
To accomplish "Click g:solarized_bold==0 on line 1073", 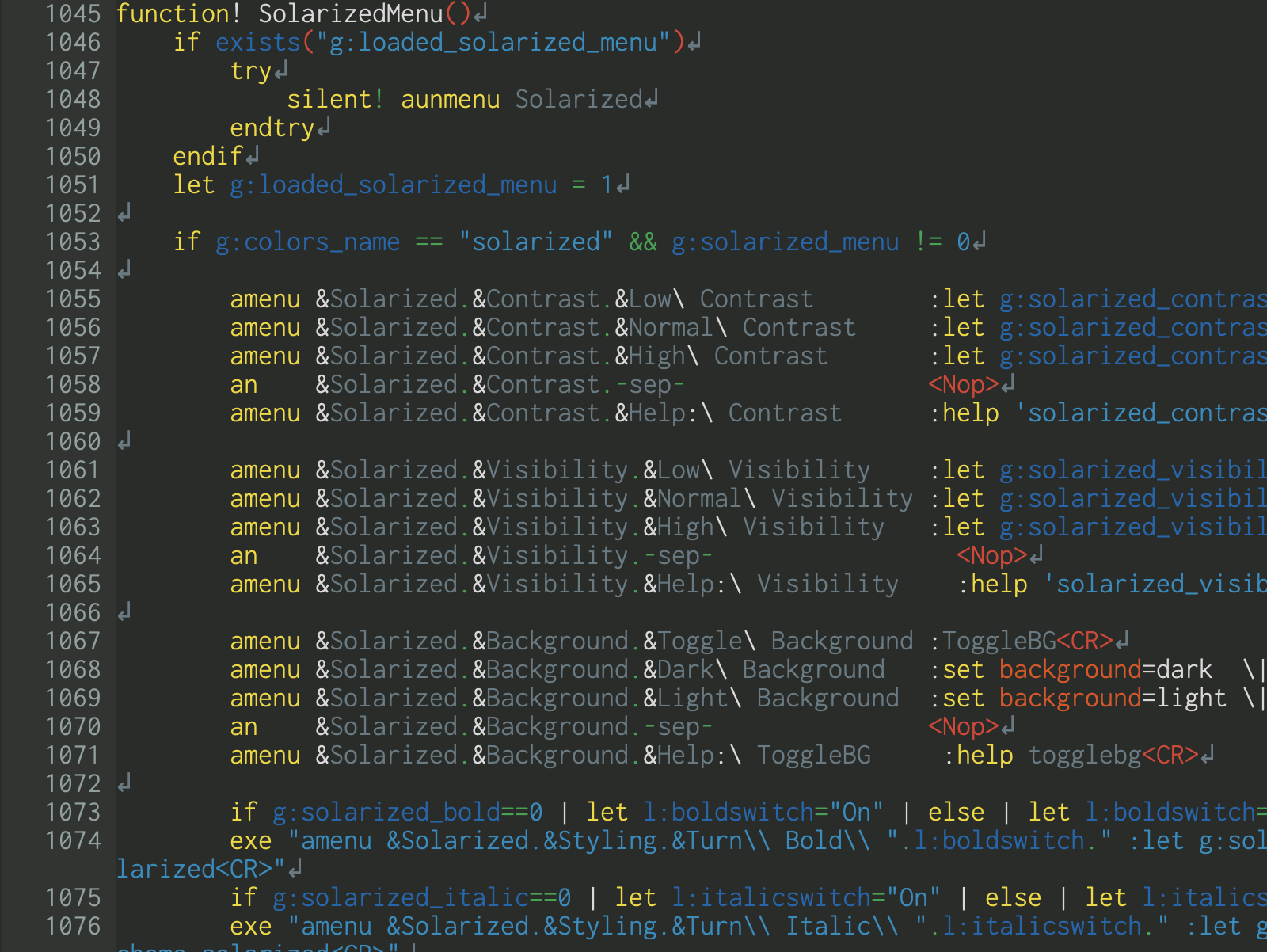I will [x=408, y=812].
